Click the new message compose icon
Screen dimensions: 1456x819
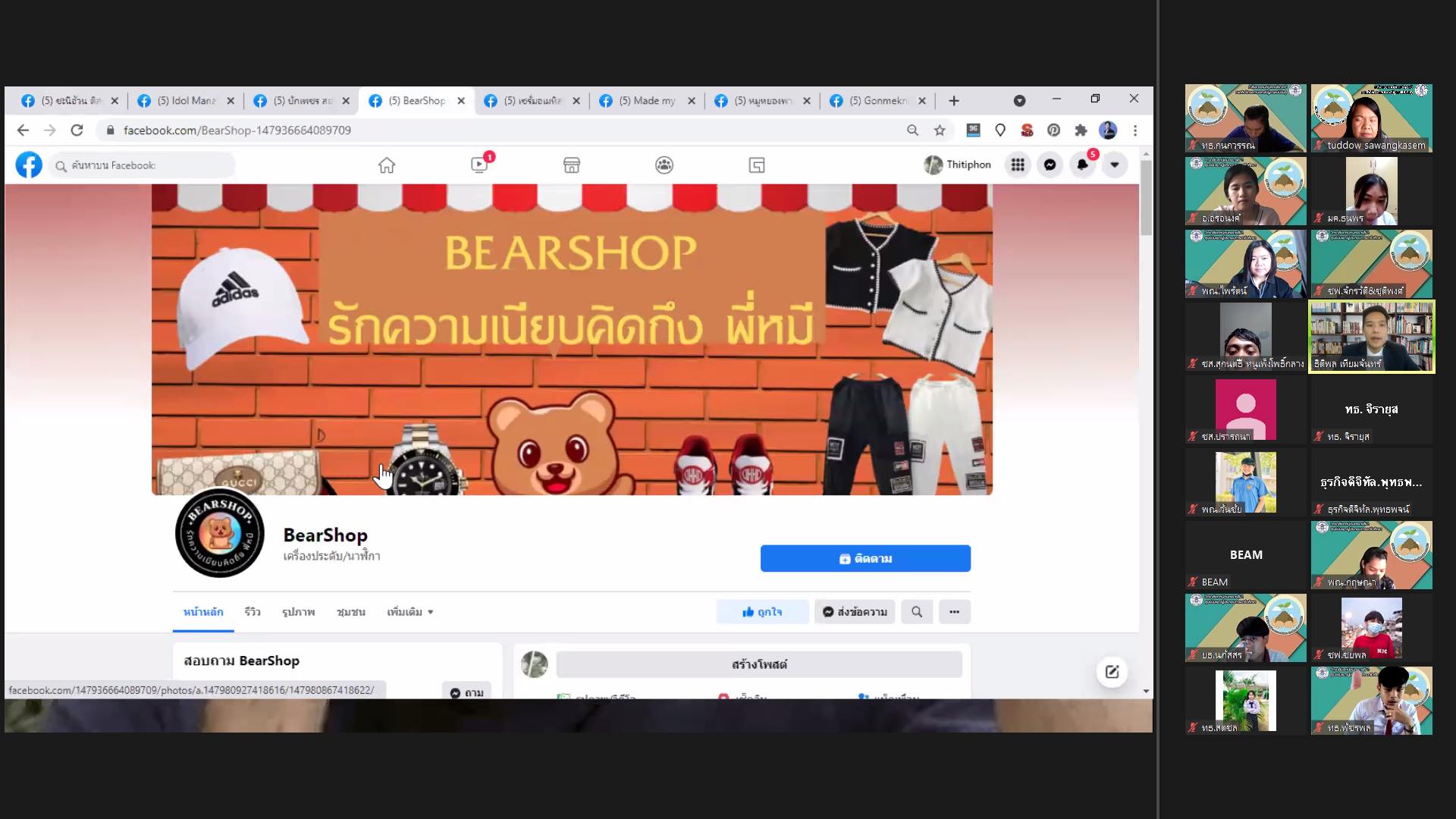click(x=1112, y=672)
